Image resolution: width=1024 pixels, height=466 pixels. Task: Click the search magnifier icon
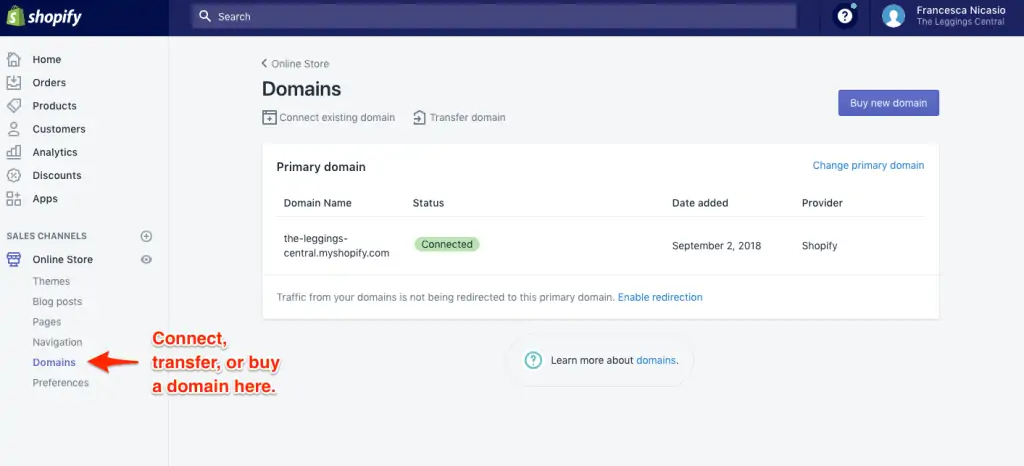(205, 16)
